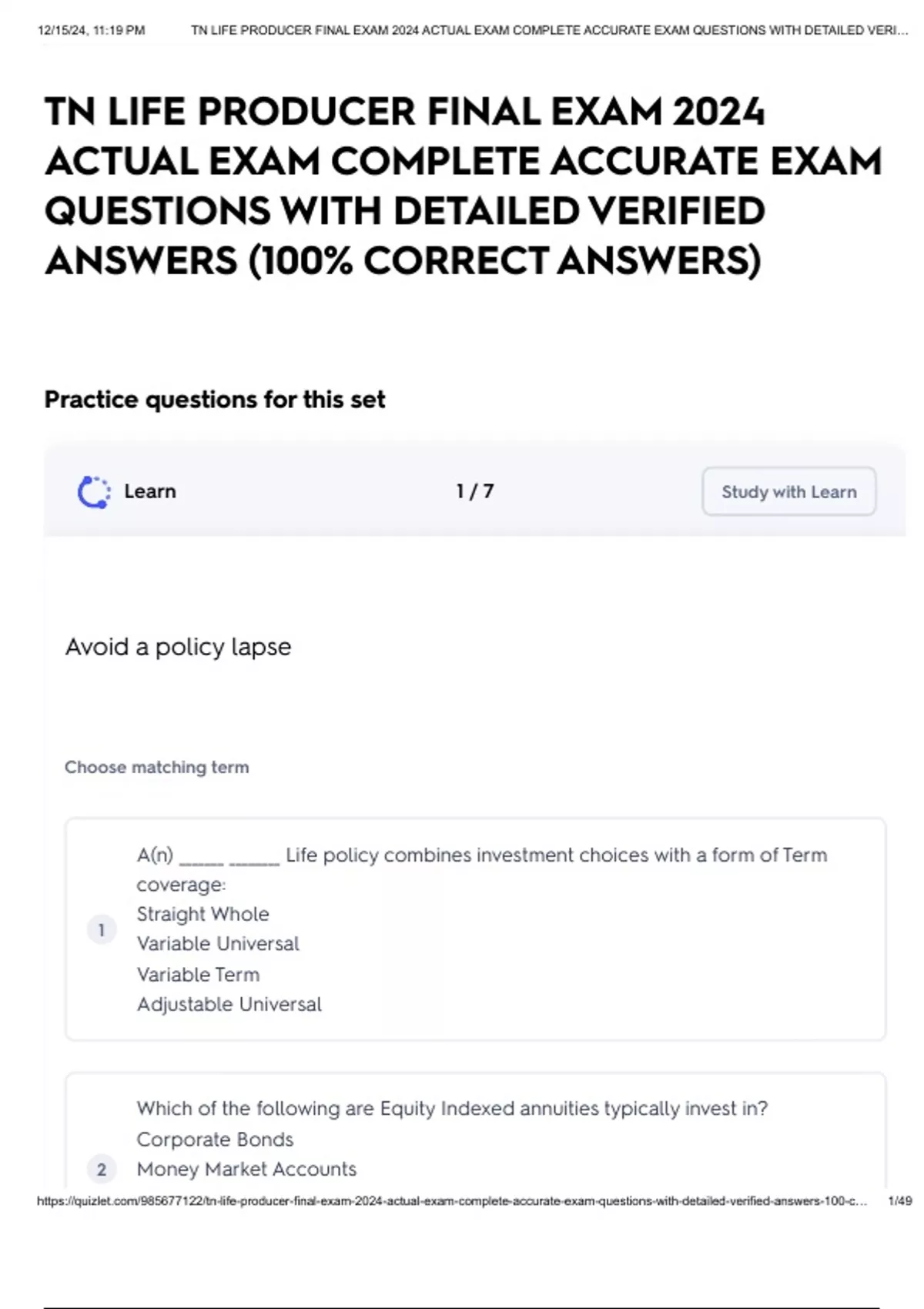Click the Study with Learn button
The height and width of the screenshot is (1309, 924).
click(788, 491)
